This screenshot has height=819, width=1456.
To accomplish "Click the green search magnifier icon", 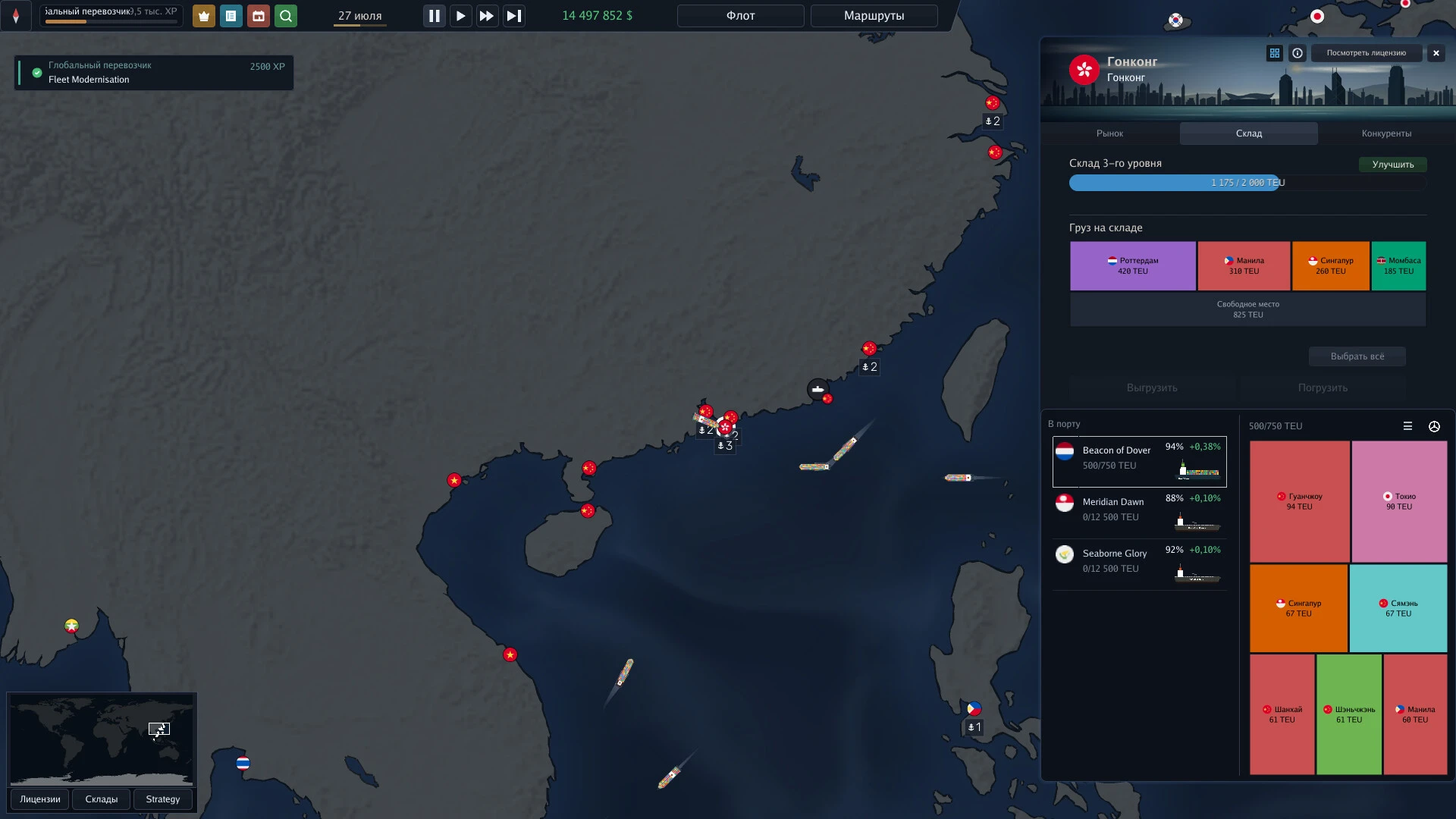I will tap(286, 16).
